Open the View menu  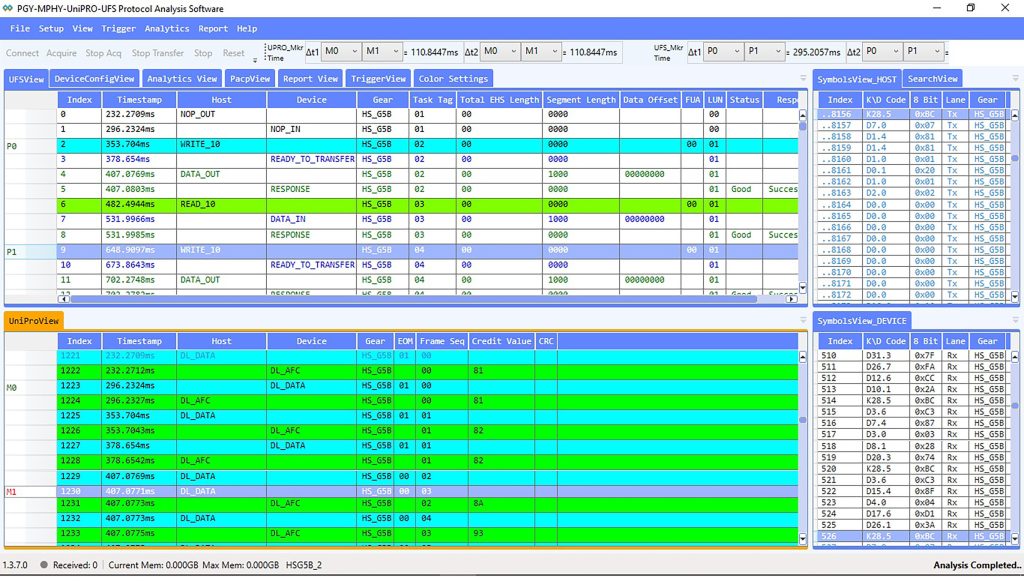click(x=82, y=29)
